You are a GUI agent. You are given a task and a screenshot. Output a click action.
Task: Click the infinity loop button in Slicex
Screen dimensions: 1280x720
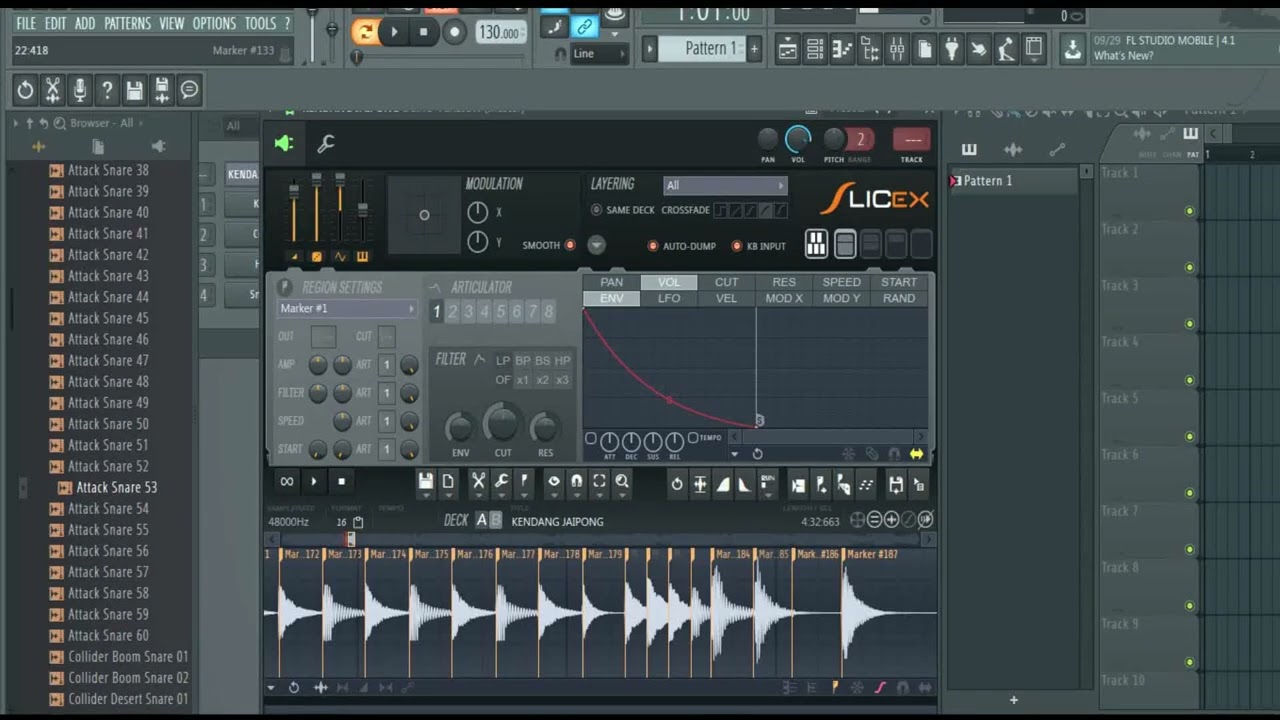tap(287, 482)
